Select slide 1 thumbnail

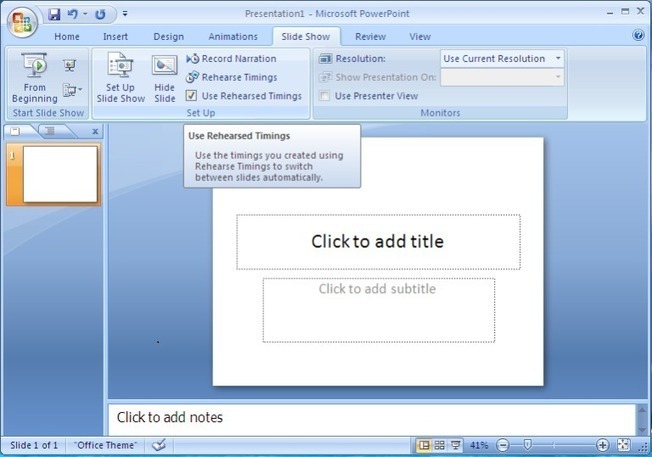pos(60,174)
